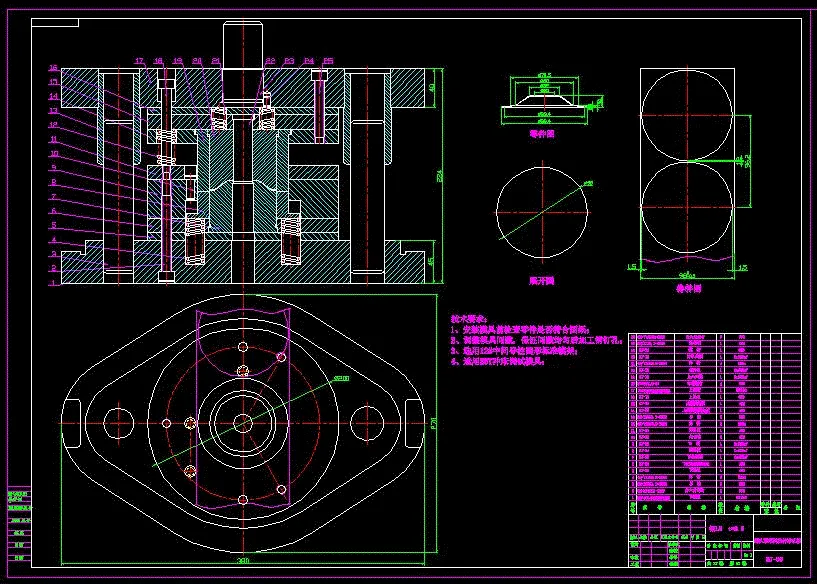Select part callout number 25
This screenshot has height=584, width=817.
click(328, 61)
